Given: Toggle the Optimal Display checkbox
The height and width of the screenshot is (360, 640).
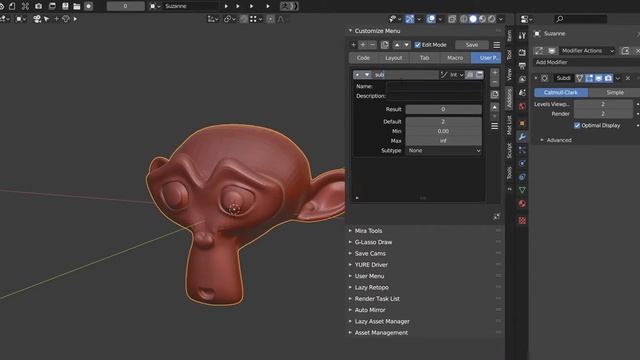Looking at the screenshot, I should (577, 125).
